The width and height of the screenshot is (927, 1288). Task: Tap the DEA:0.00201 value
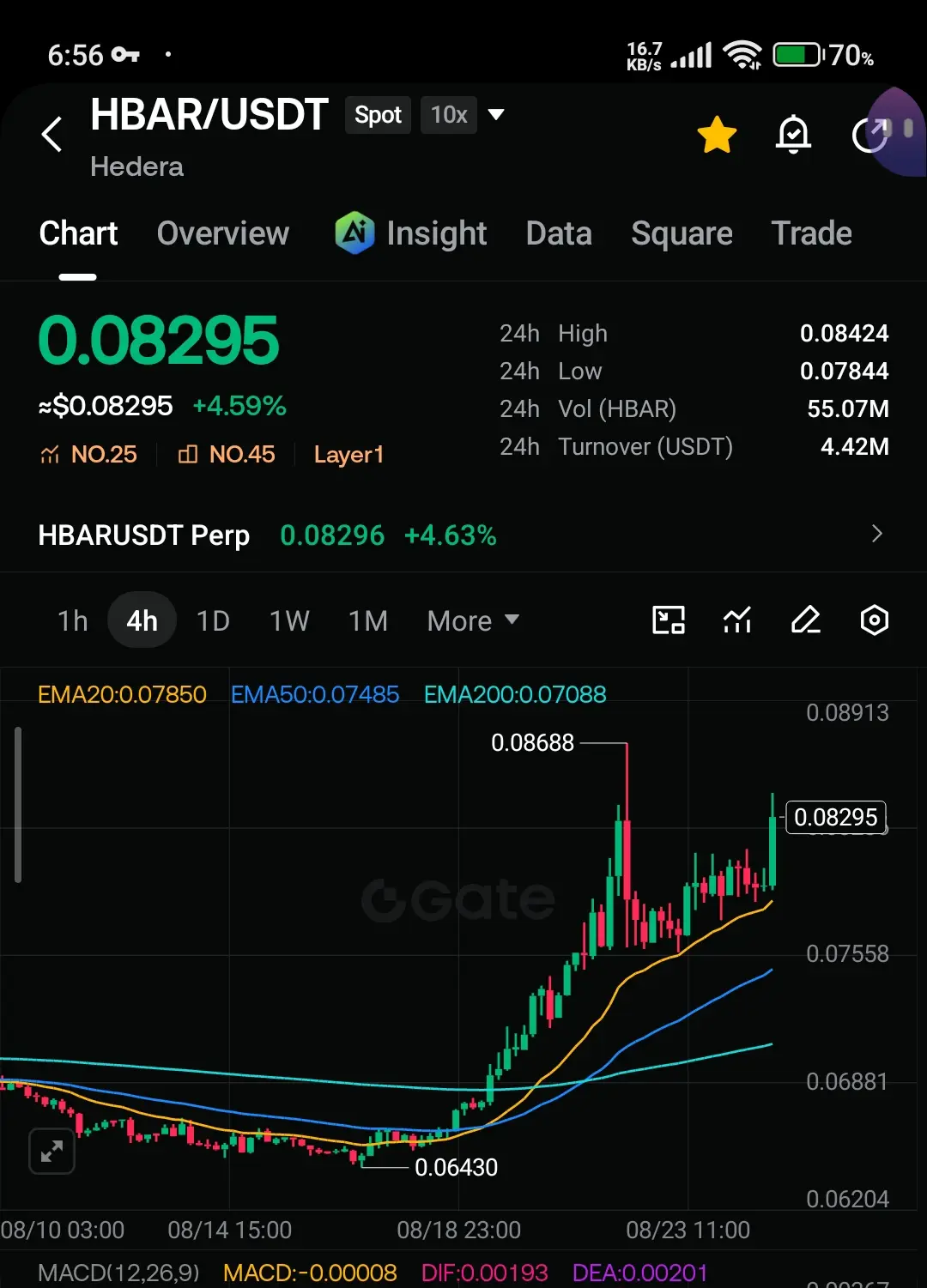(x=640, y=1273)
